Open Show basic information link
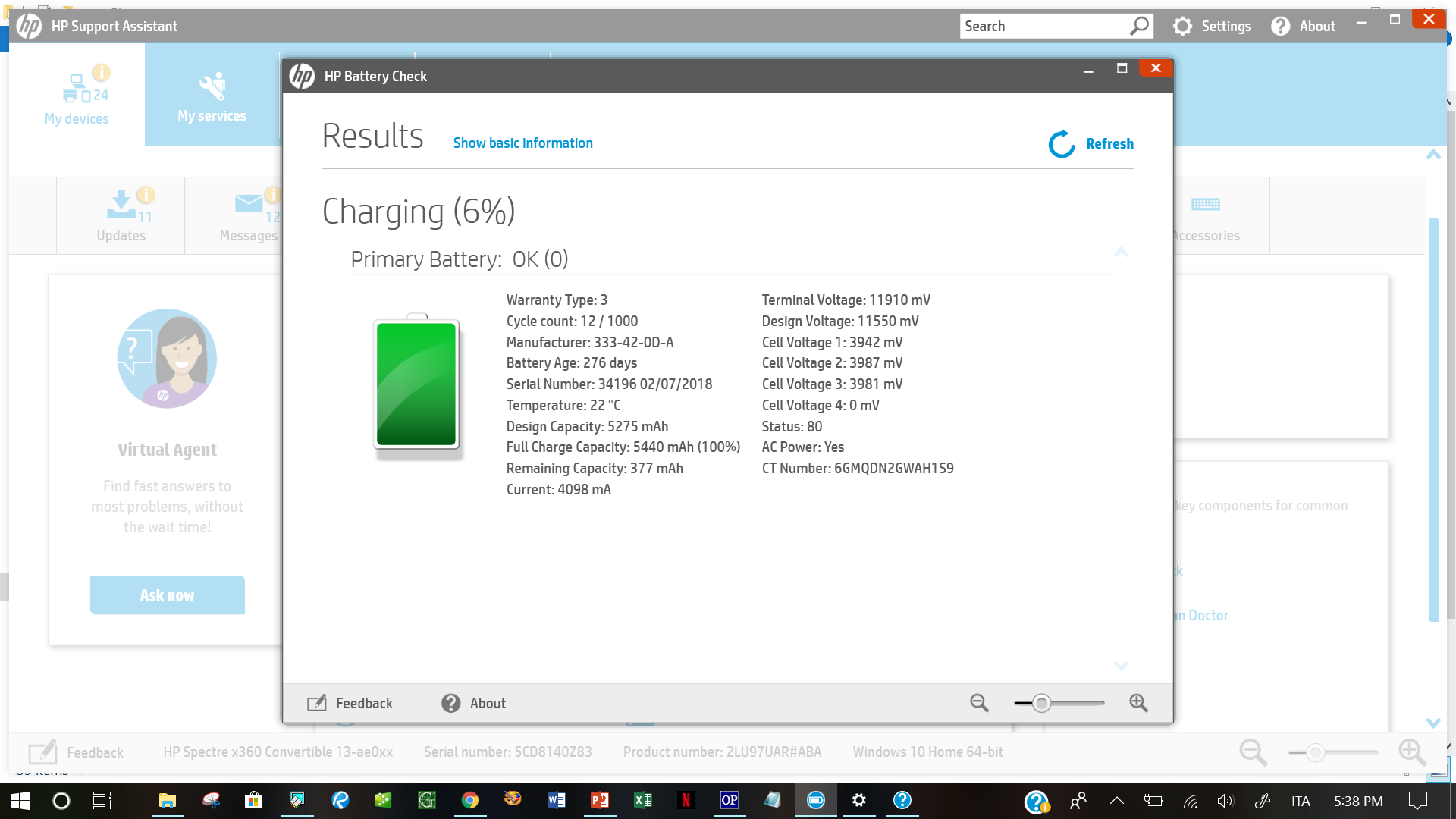Image resolution: width=1456 pixels, height=819 pixels. coord(523,143)
